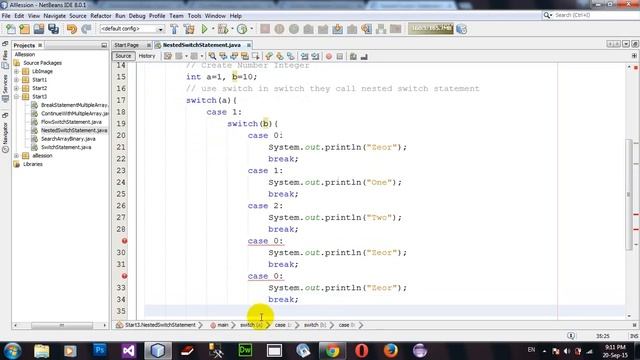Switch to the History view button
The width and height of the screenshot is (640, 360).
[x=147, y=56]
